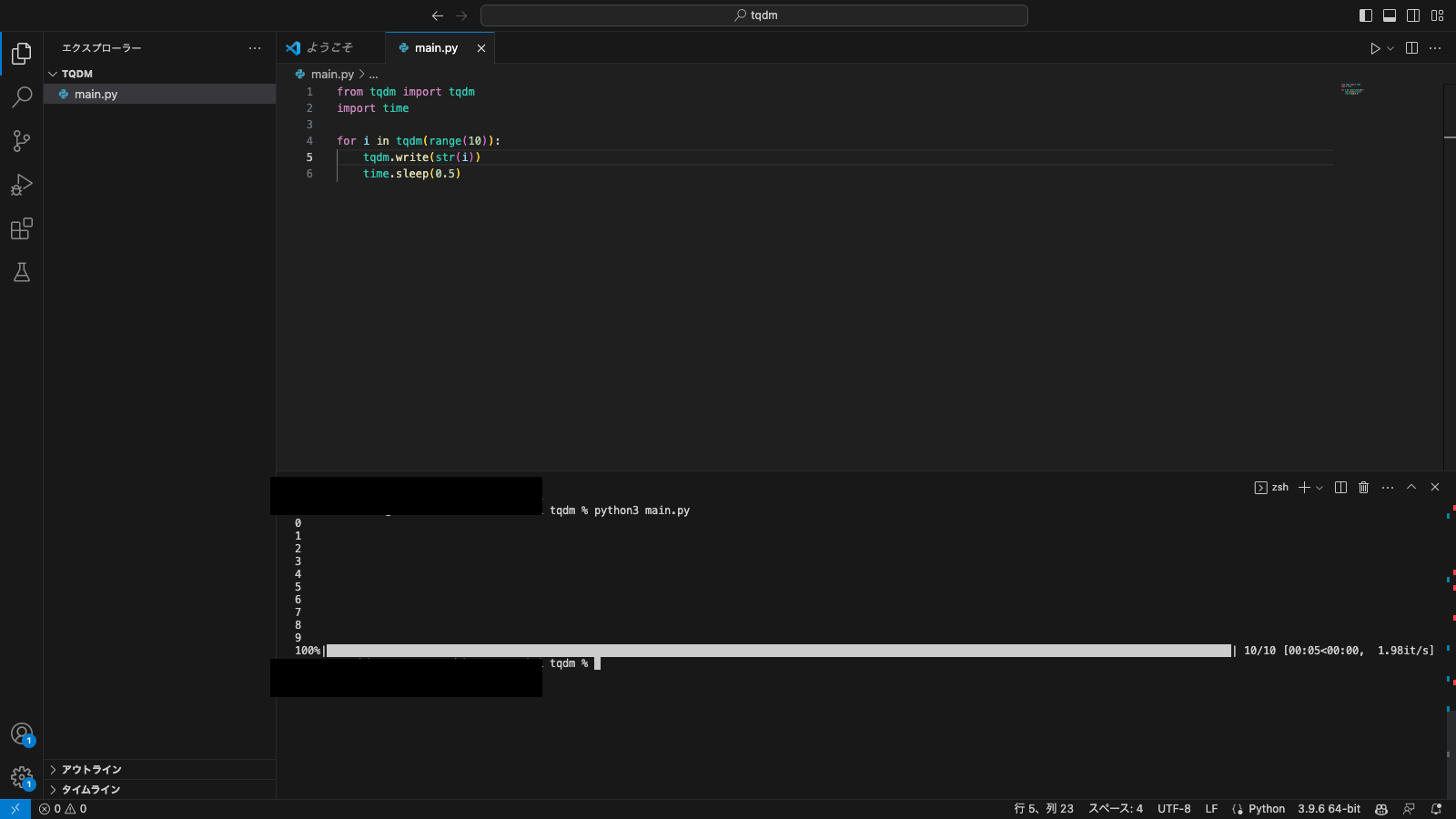
Task: Kill the terminal with the trash icon
Action: point(1362,487)
